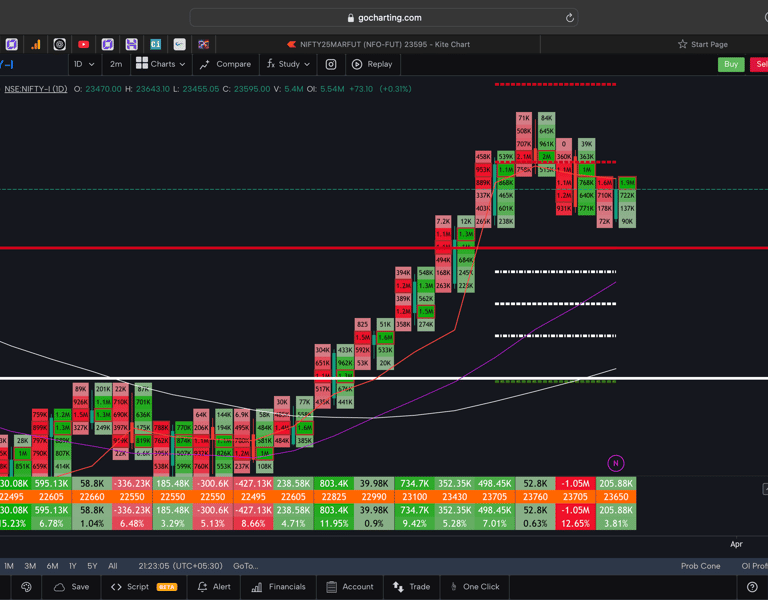This screenshot has width=768, height=600.
Task: Click the purple N news marker
Action: [616, 463]
